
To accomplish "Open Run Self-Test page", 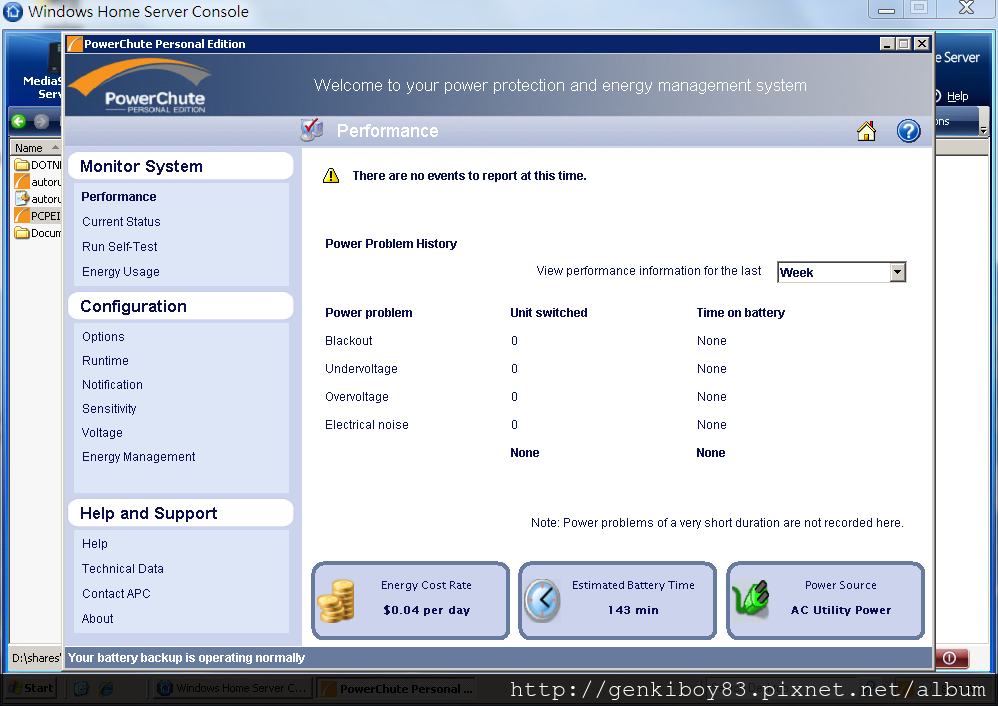I will click(120, 246).
